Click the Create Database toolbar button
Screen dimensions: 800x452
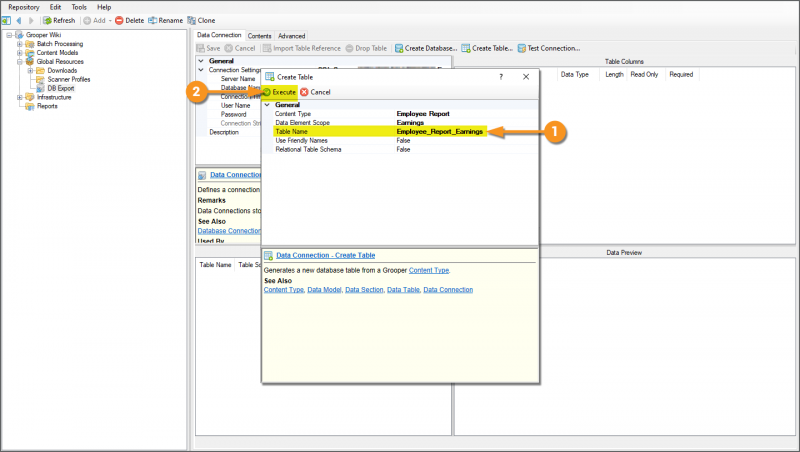pos(426,48)
